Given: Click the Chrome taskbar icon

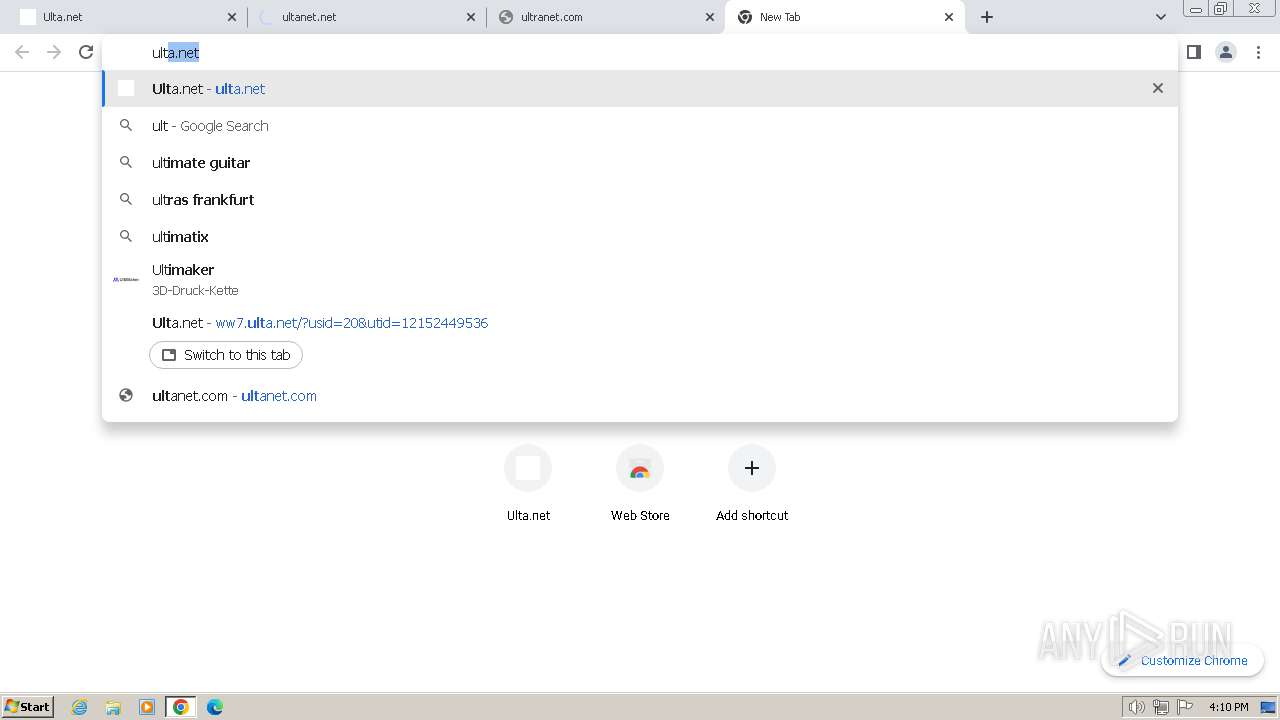Looking at the screenshot, I should (x=181, y=707).
